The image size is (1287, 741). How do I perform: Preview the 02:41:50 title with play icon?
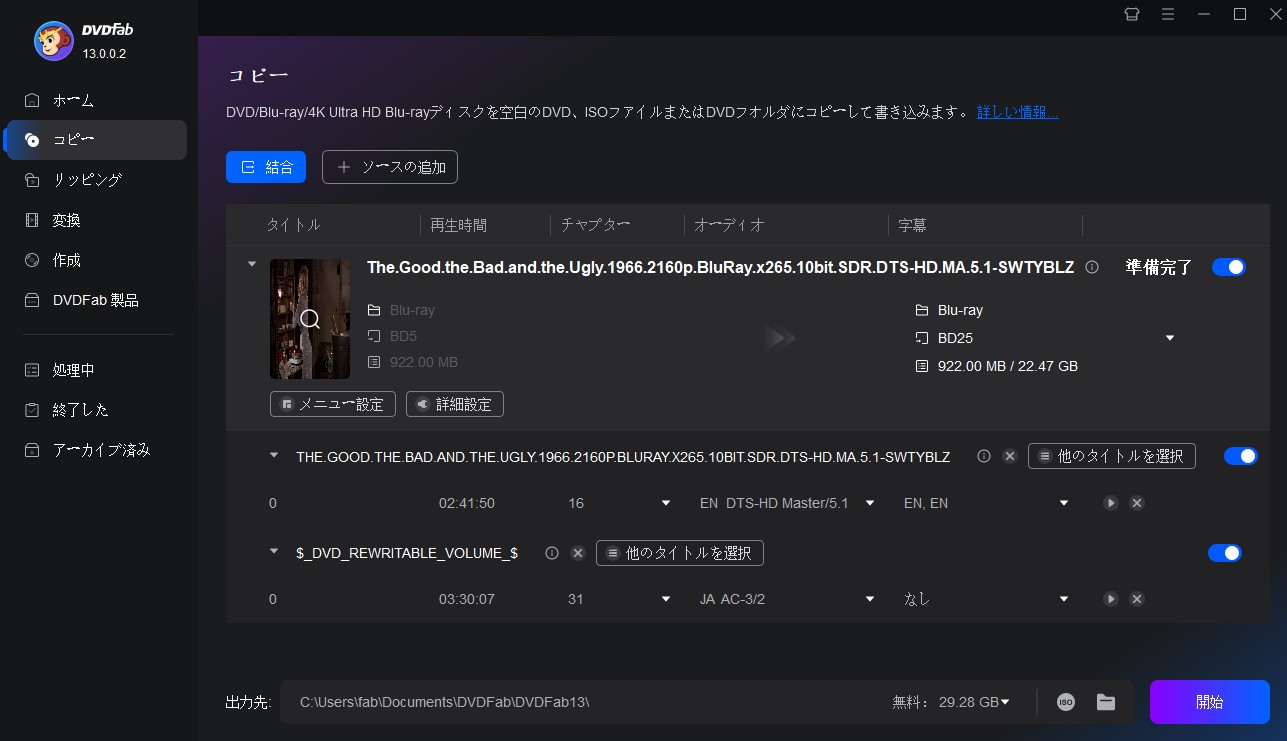(x=1111, y=503)
